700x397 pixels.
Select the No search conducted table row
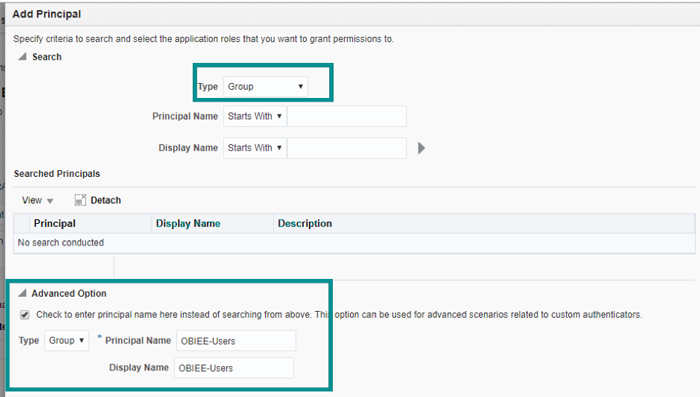tap(354, 242)
